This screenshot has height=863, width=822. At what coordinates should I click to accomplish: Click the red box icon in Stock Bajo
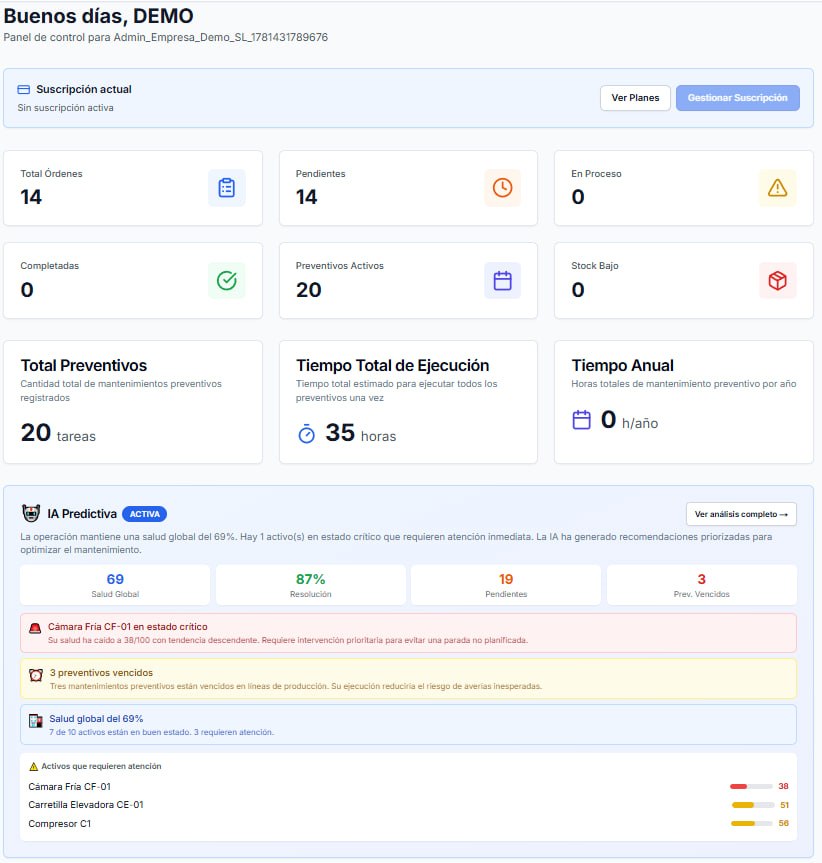pyautogui.click(x=777, y=281)
